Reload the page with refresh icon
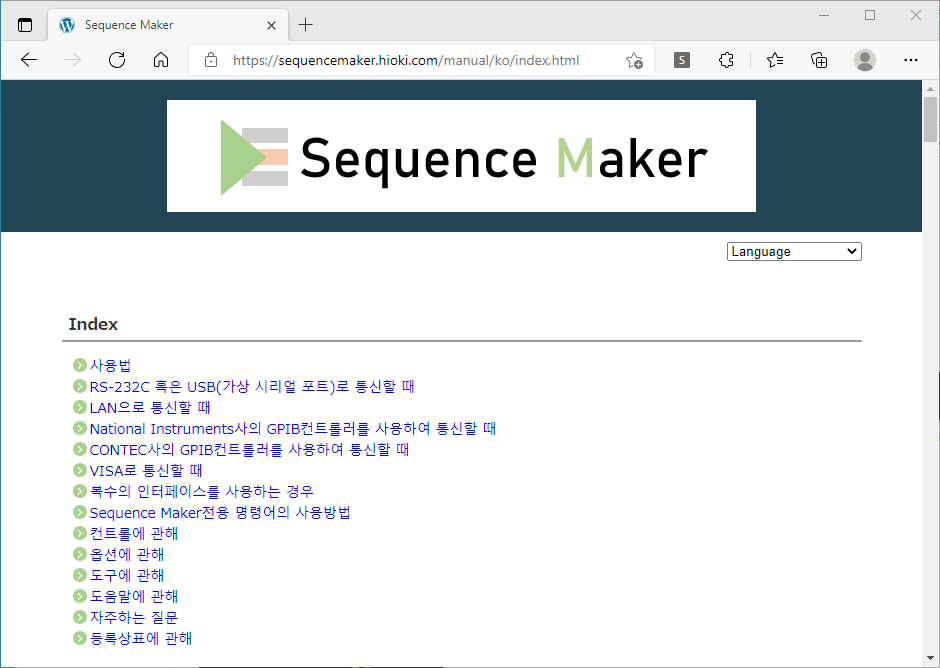This screenshot has height=668, width=940. point(117,60)
